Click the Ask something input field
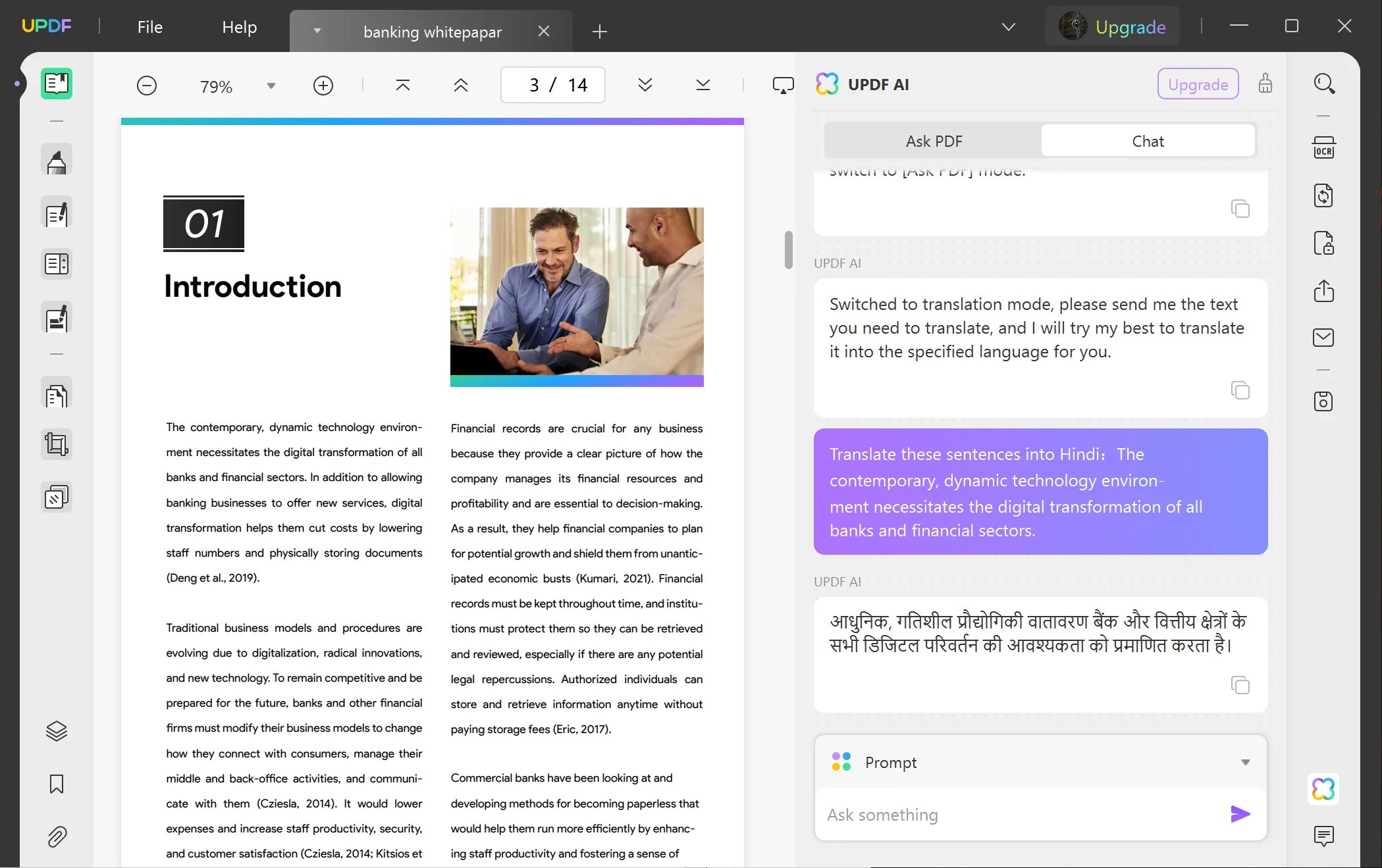Screen dimensions: 1382x868 click(1020, 814)
